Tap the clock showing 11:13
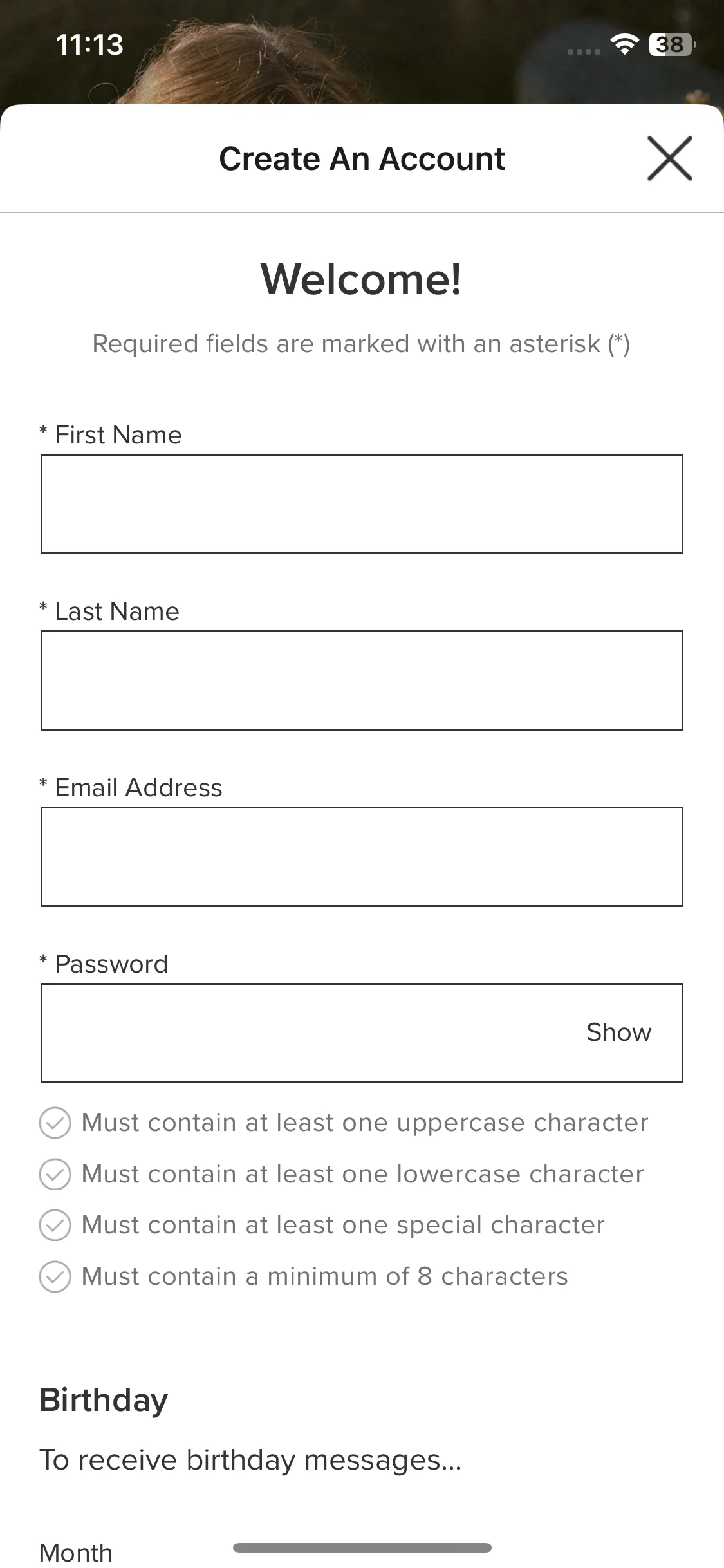The height and width of the screenshot is (1568, 724). (89, 44)
